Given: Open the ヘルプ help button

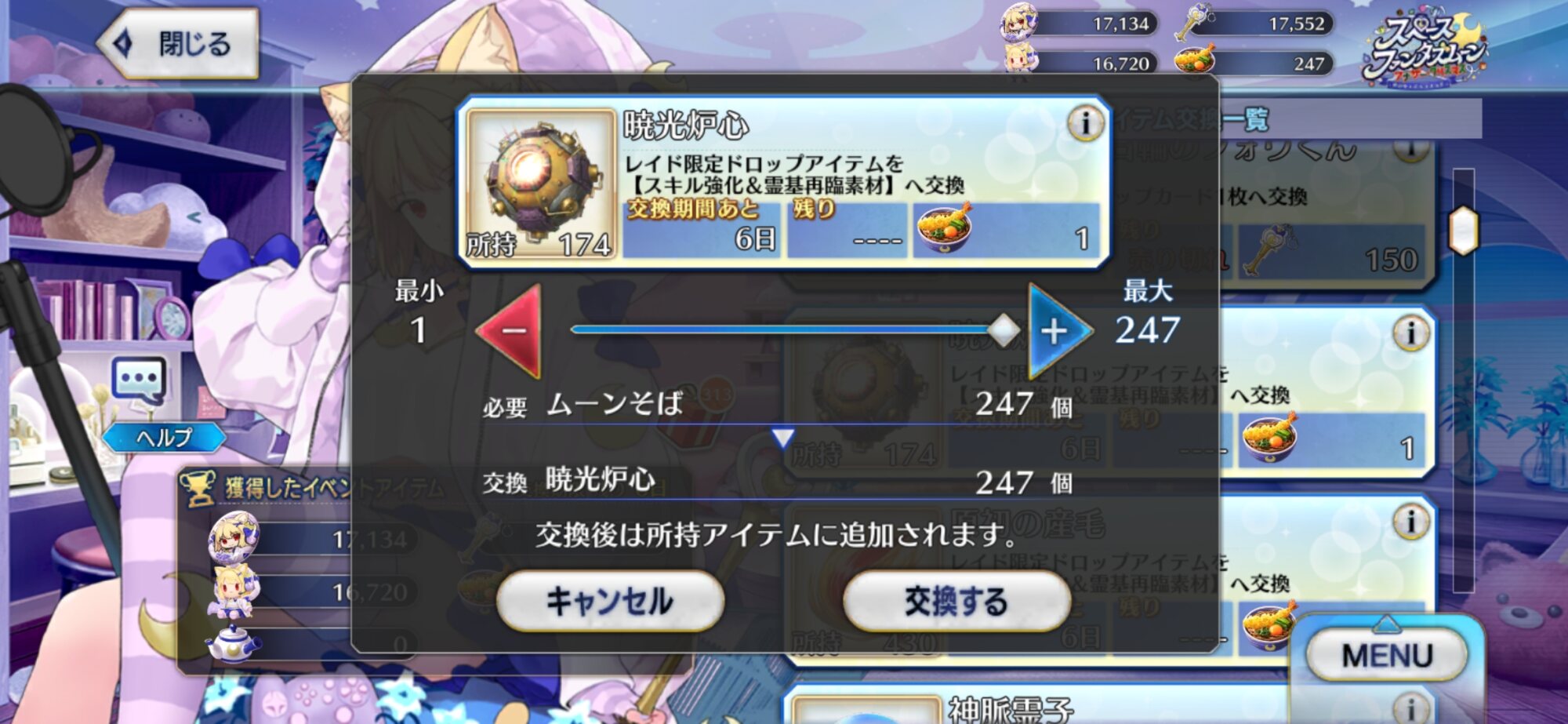Looking at the screenshot, I should 163,437.
